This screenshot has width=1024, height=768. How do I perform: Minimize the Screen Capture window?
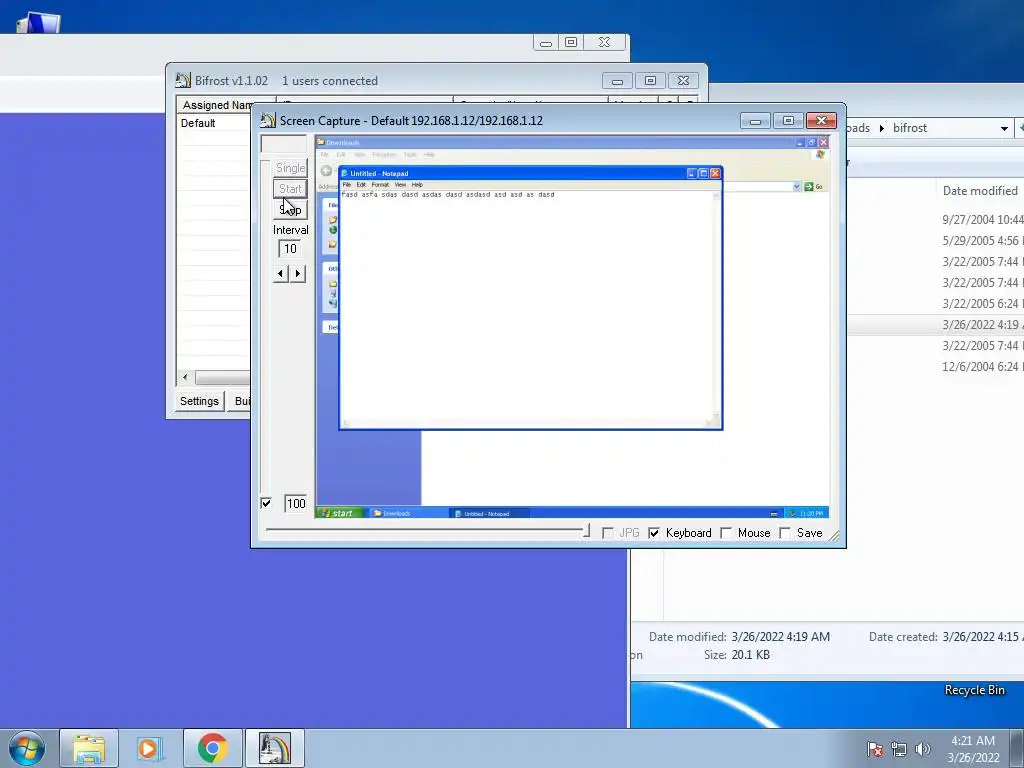pos(756,121)
